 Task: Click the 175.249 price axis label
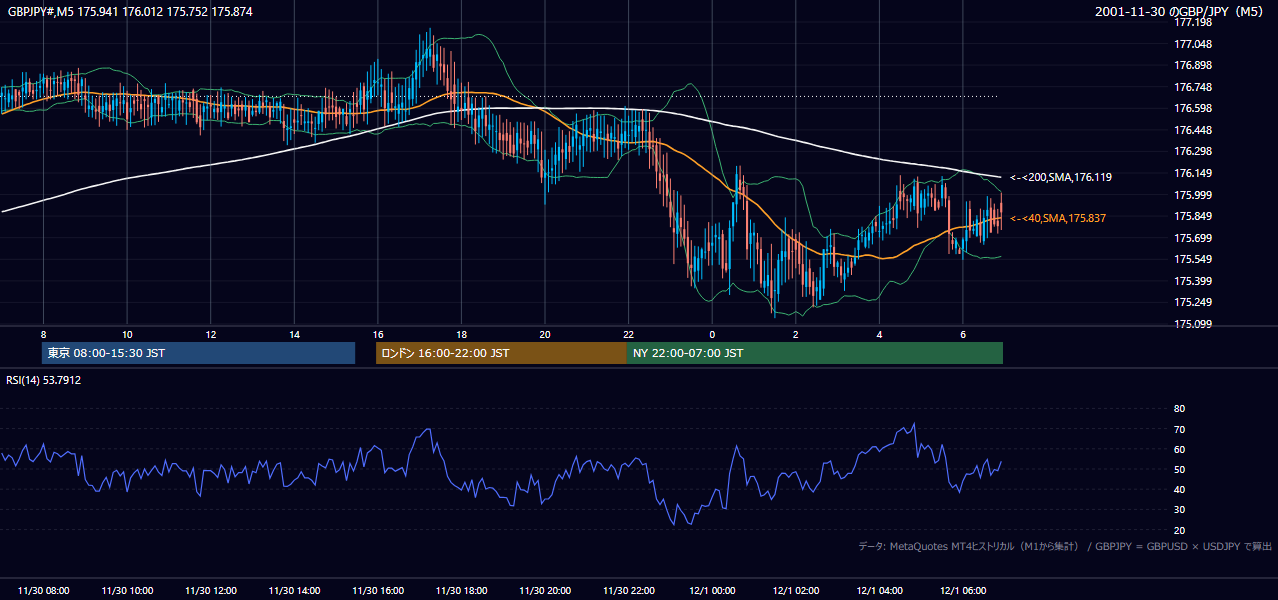1193,303
